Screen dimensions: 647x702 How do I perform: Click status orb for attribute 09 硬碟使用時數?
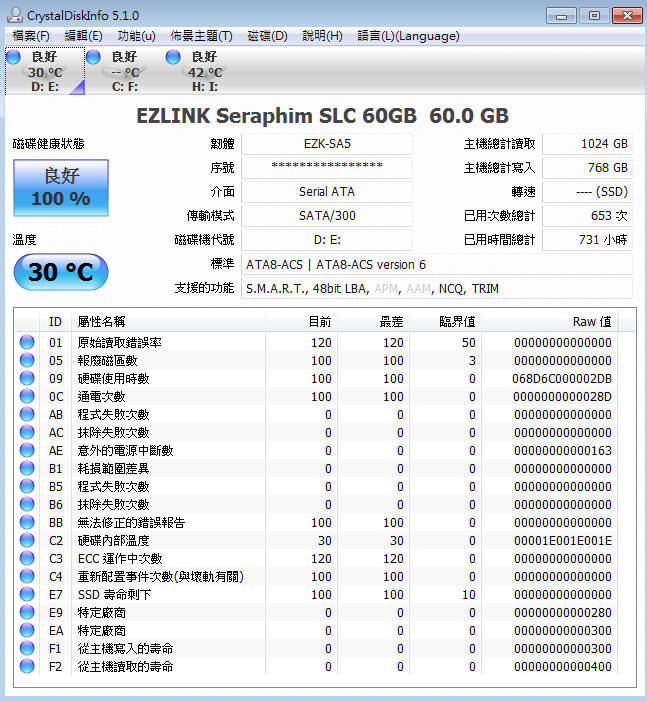coord(27,378)
